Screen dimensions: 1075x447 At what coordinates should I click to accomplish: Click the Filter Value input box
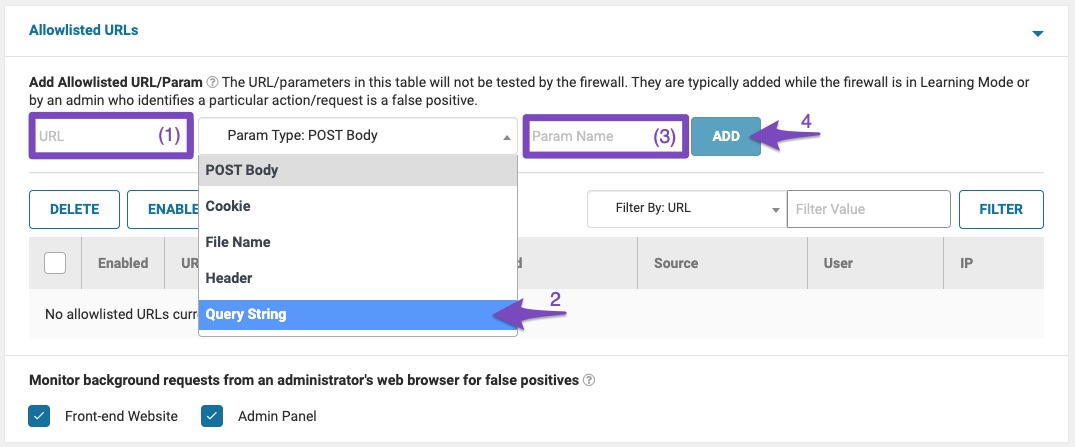867,209
